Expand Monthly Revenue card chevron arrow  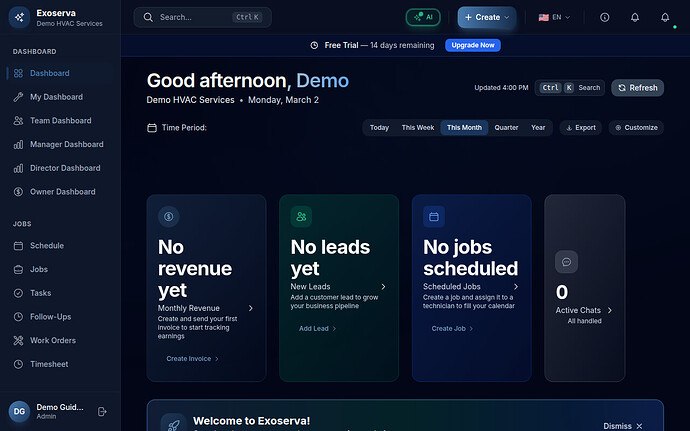click(250, 309)
